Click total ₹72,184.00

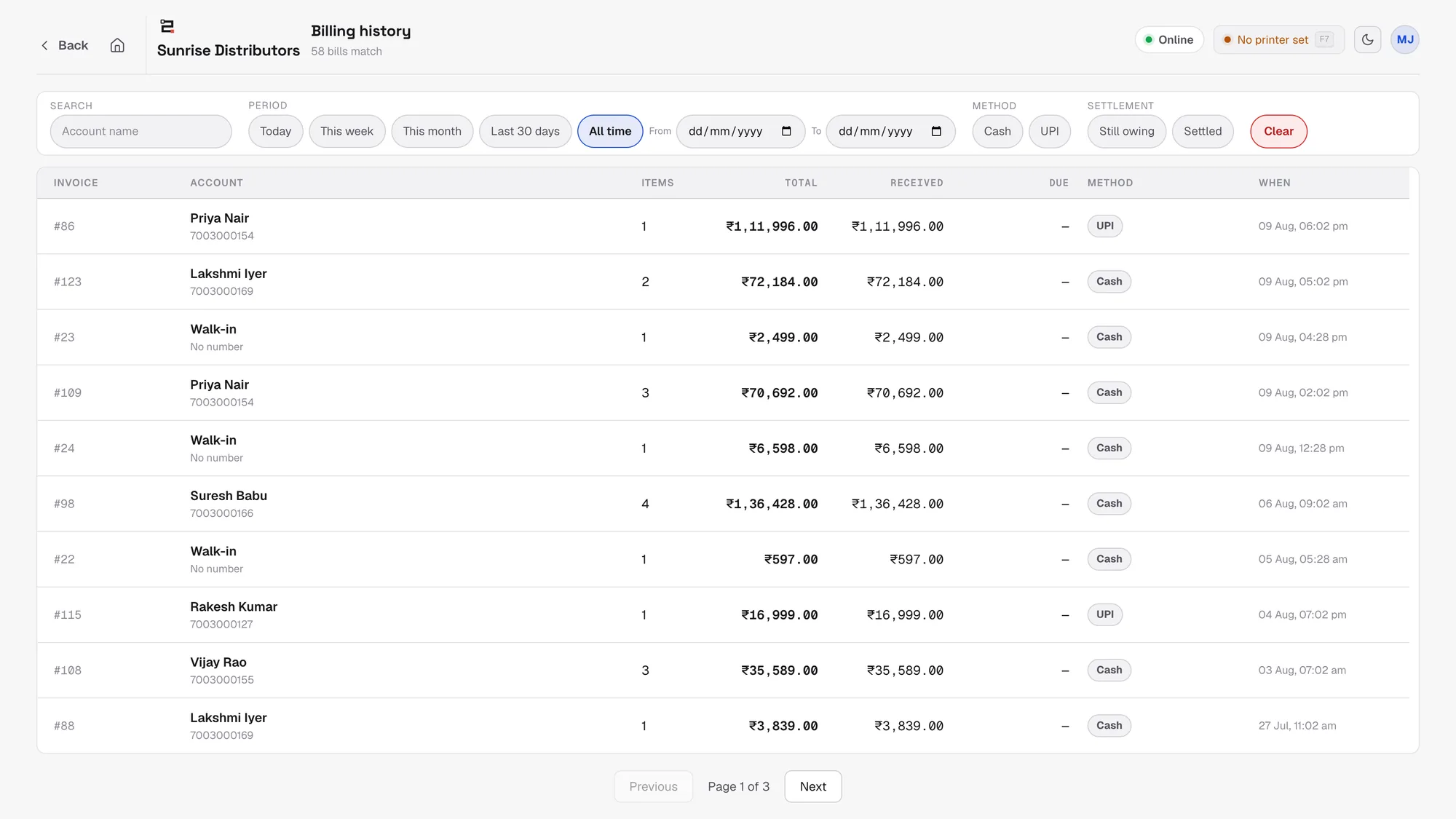pos(780,282)
